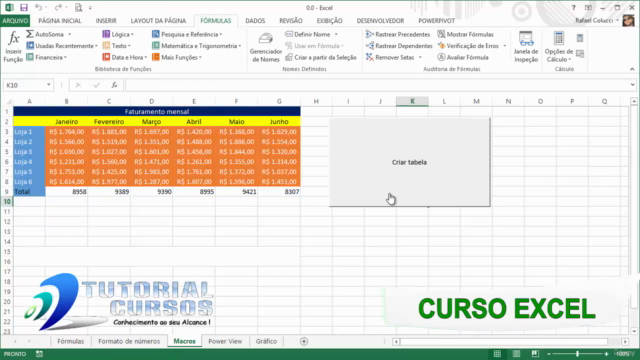Click print preview quick access icon
The width and height of the screenshot is (640, 360).
pos(79,7)
